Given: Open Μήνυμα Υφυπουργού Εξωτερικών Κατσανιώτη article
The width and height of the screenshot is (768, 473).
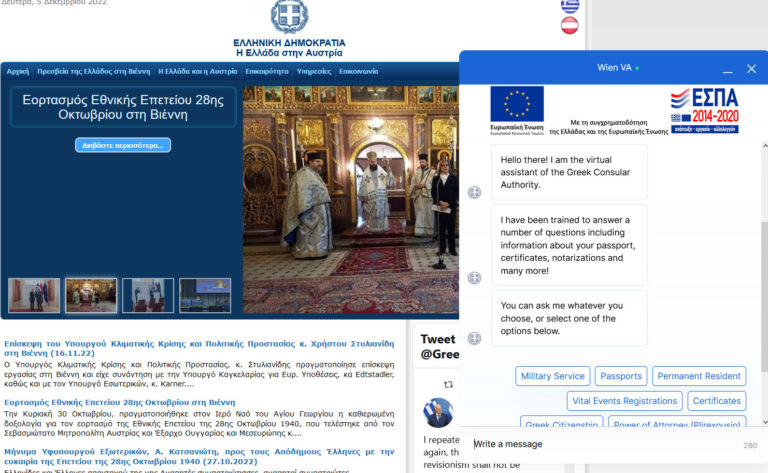Looking at the screenshot, I should [x=199, y=456].
